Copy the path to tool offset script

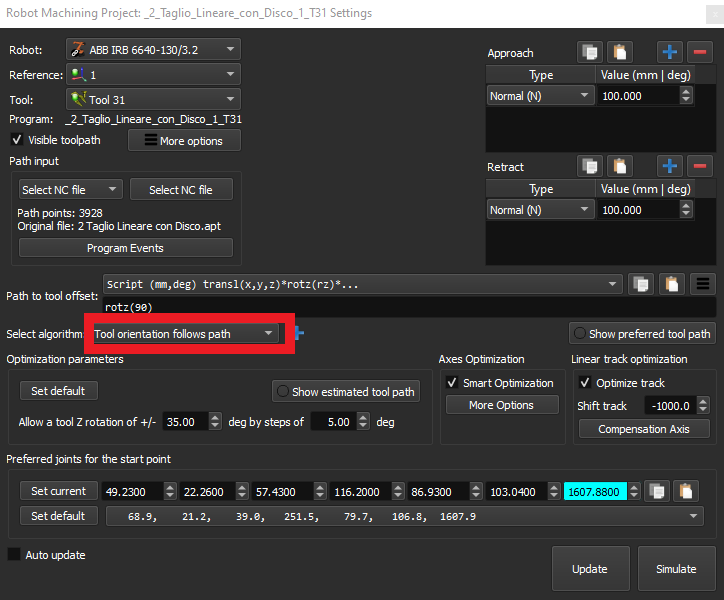(641, 285)
